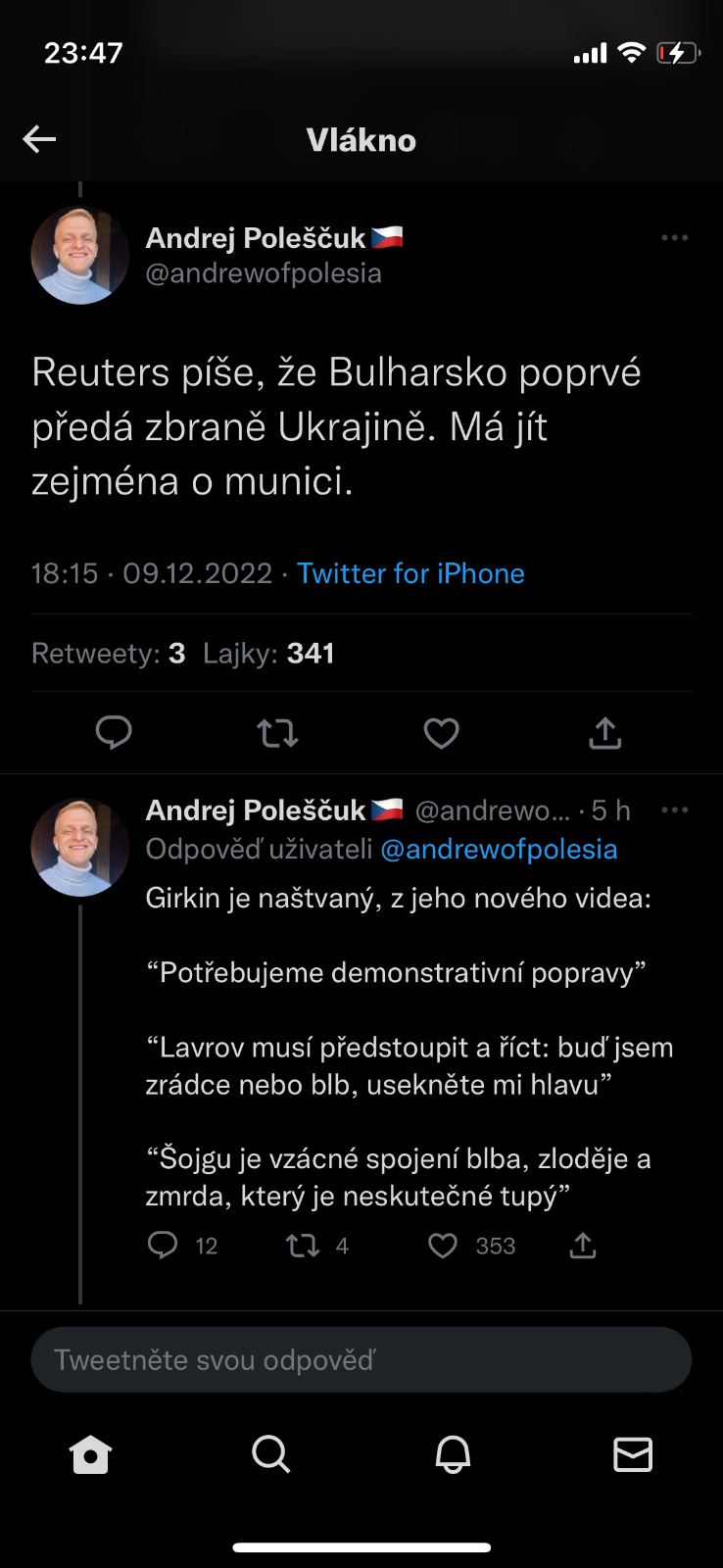Open the Home tab
Viewport: 723px width, 1568px height.
(x=91, y=1454)
